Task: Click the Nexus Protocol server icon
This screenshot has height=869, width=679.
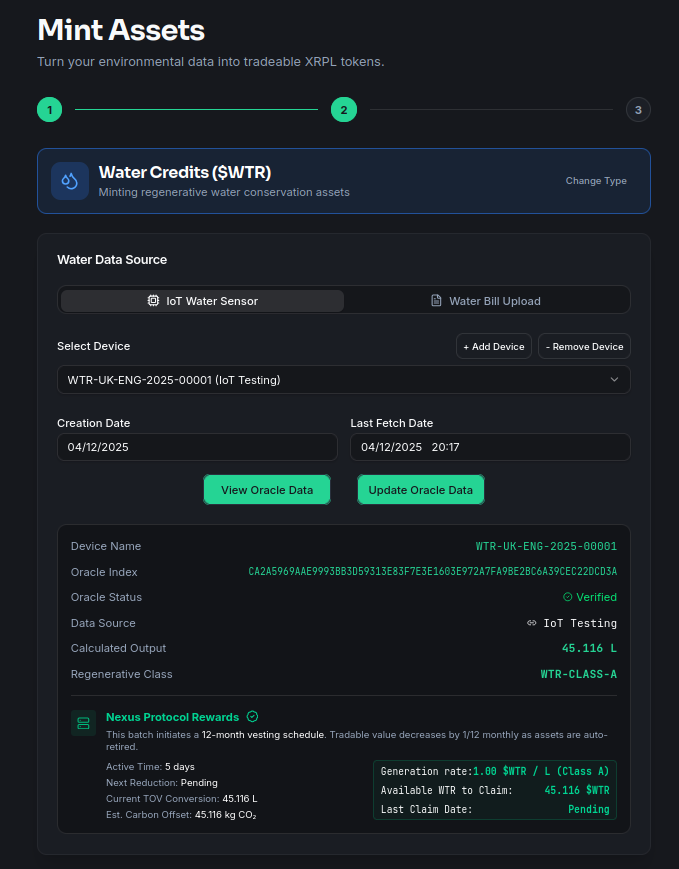Action: [83, 723]
